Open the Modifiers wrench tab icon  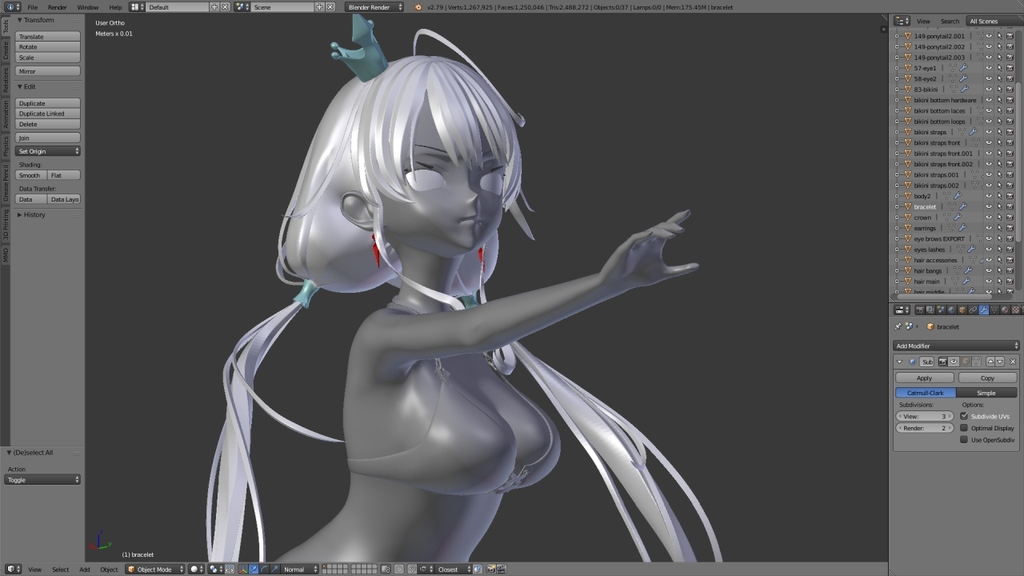tap(984, 310)
